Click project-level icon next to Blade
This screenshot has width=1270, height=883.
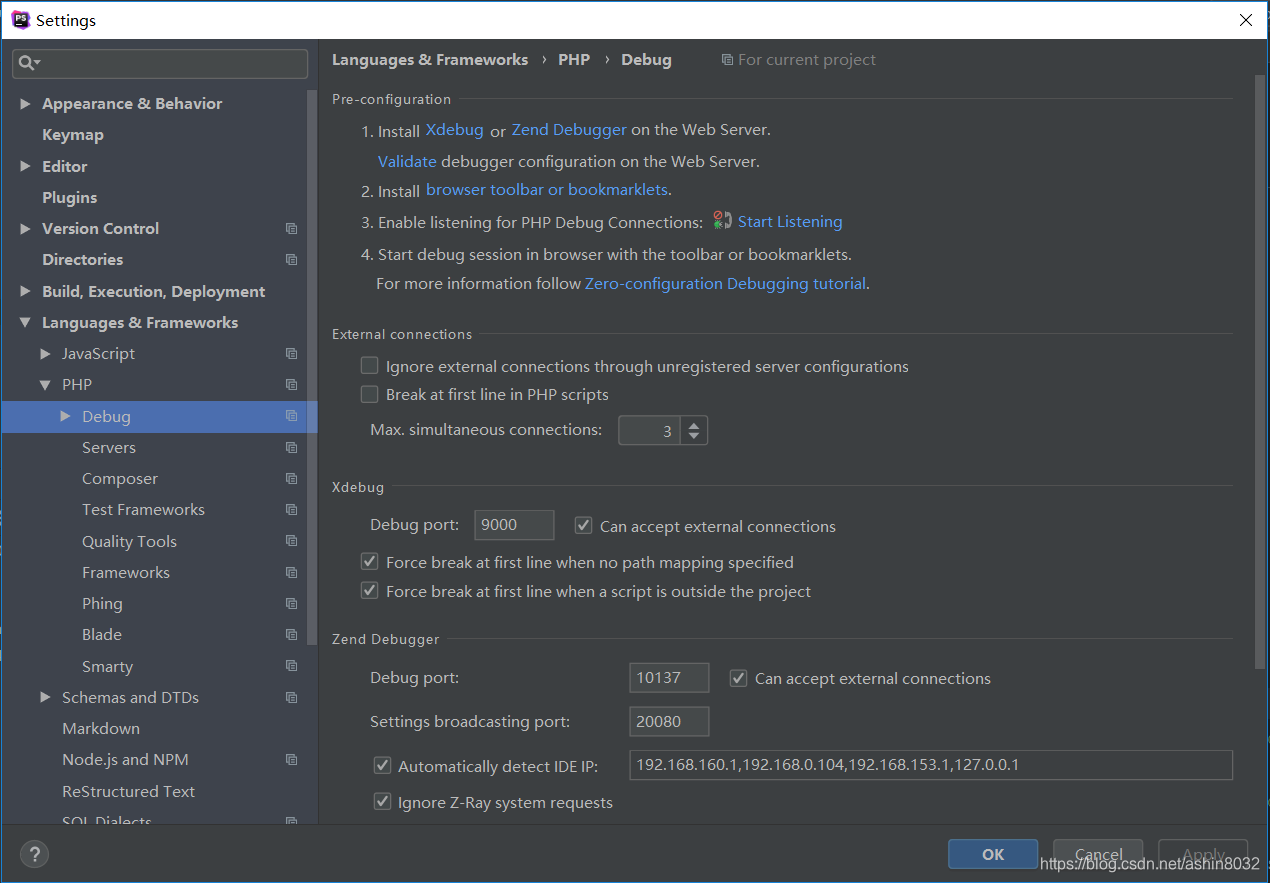point(291,635)
